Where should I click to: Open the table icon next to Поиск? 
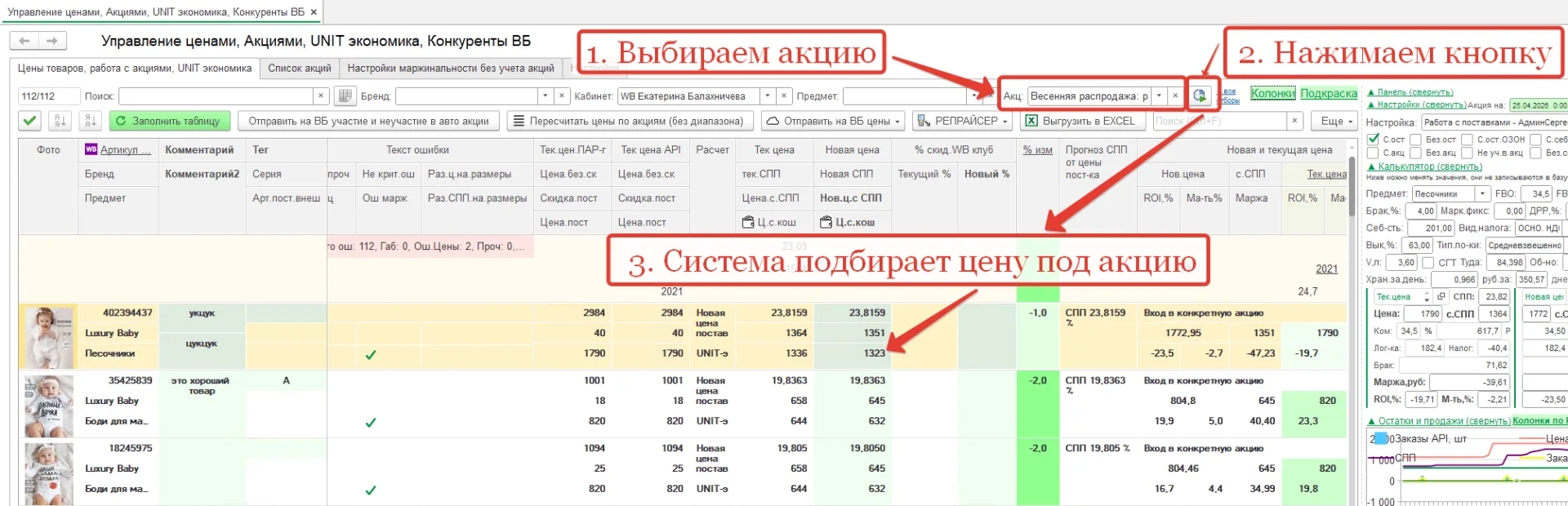point(345,96)
